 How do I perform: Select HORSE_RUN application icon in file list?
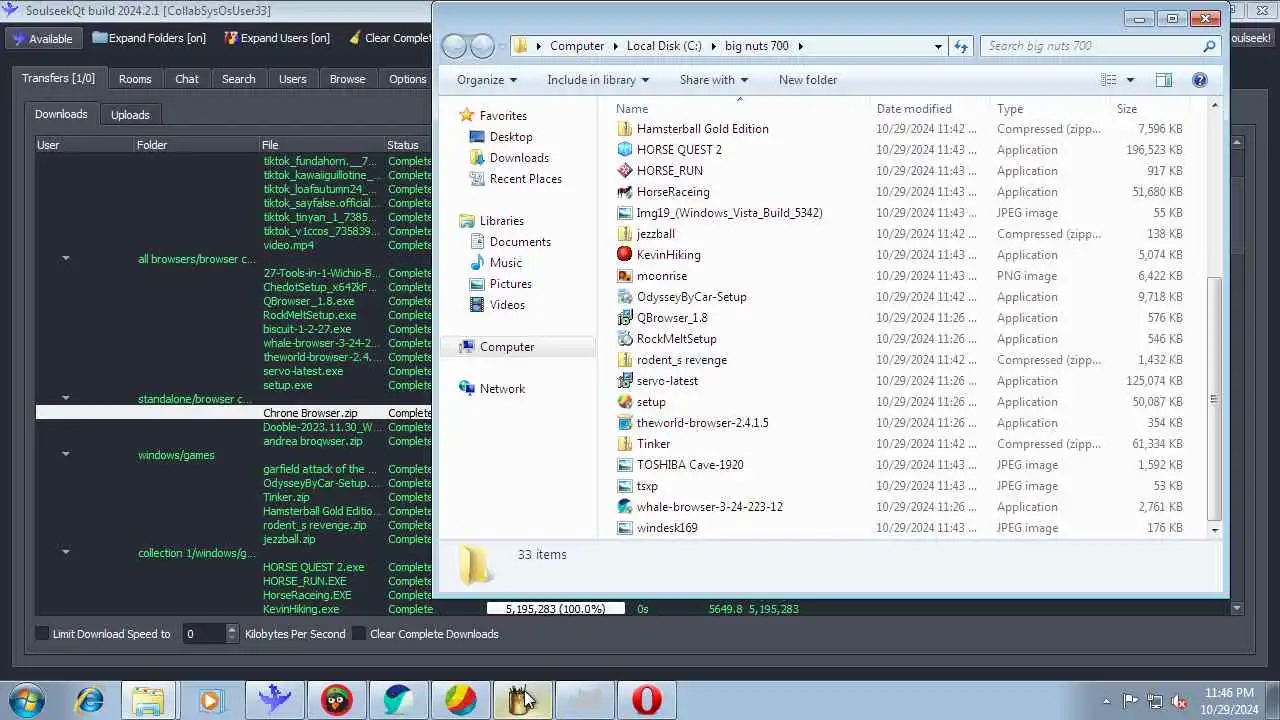[625, 171]
